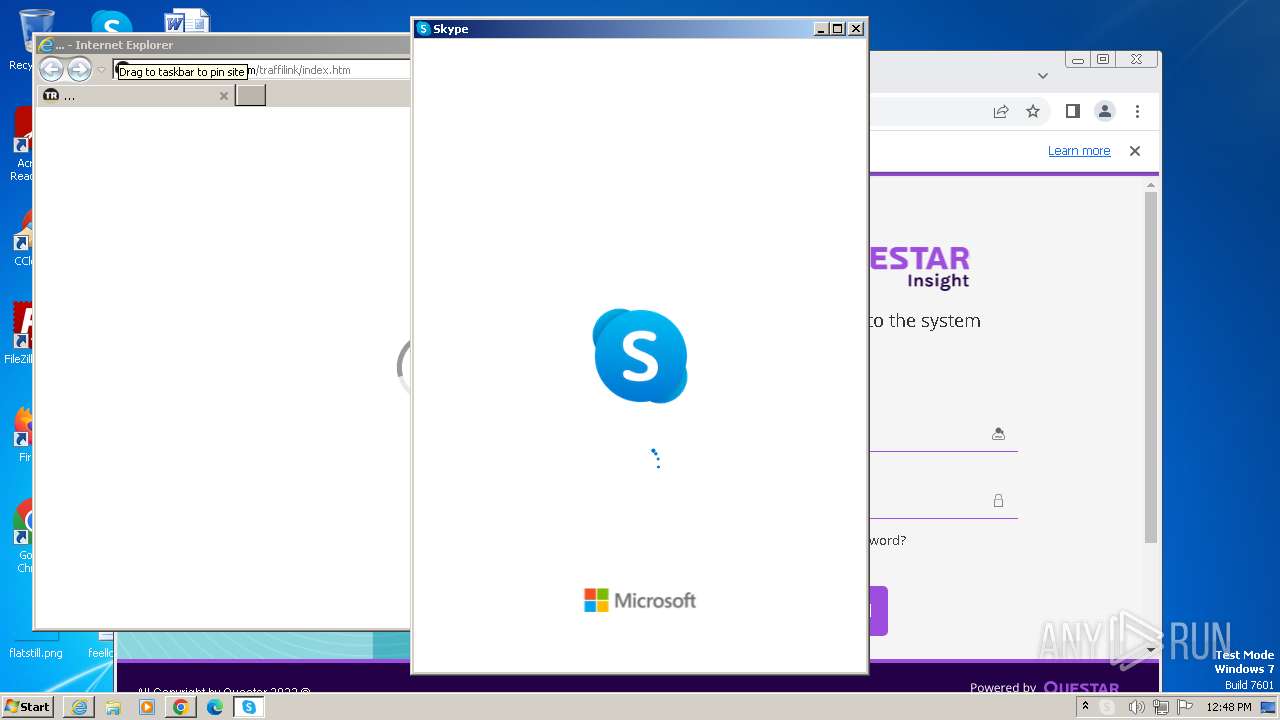Click the Internet Explorer title bar logo
Image resolution: width=1280 pixels, height=720 pixels.
click(45, 45)
